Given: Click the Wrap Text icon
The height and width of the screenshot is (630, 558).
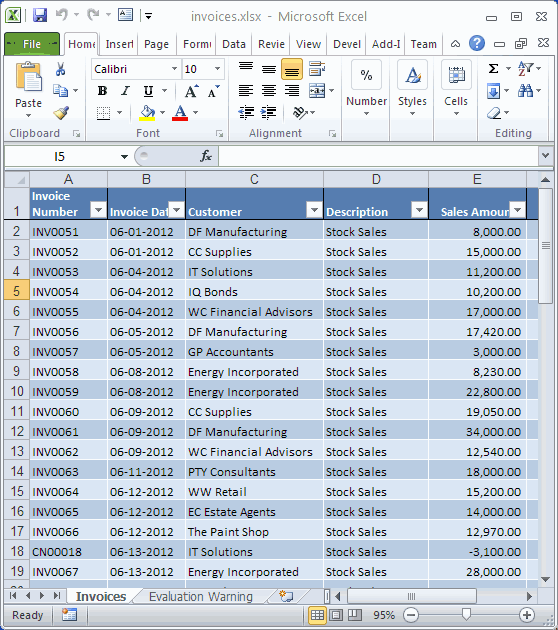Looking at the screenshot, I should pos(317,69).
